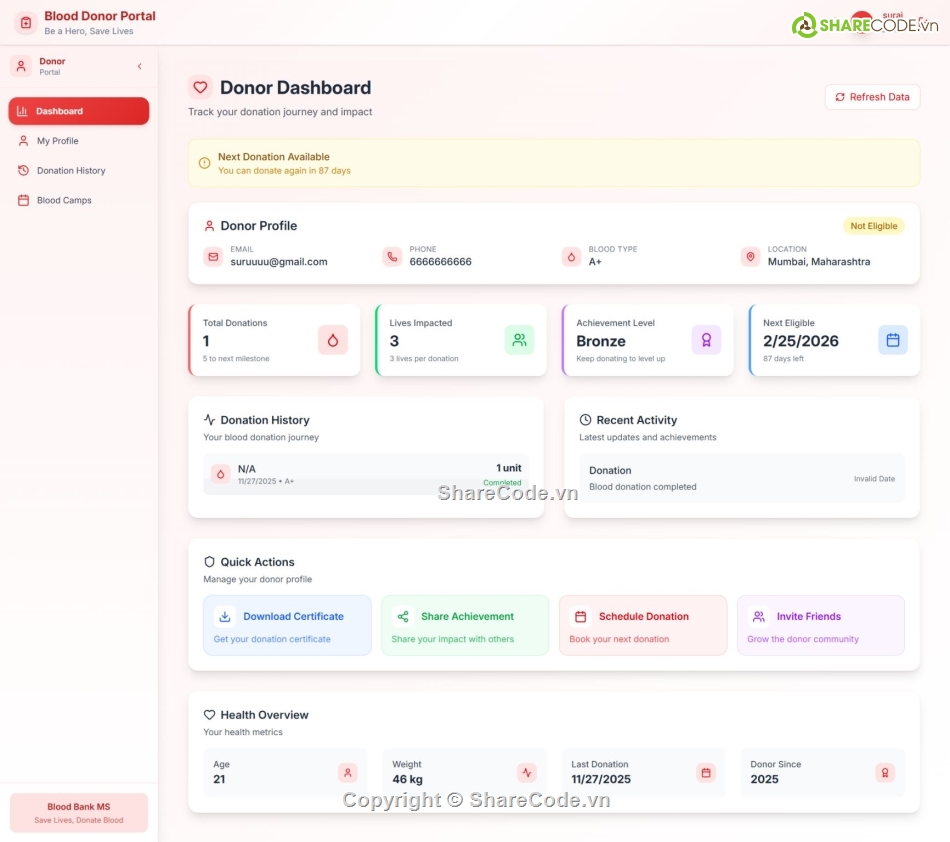
Task: Collapse the Donor Portal sidebar with the chevron
Action: tap(138, 66)
